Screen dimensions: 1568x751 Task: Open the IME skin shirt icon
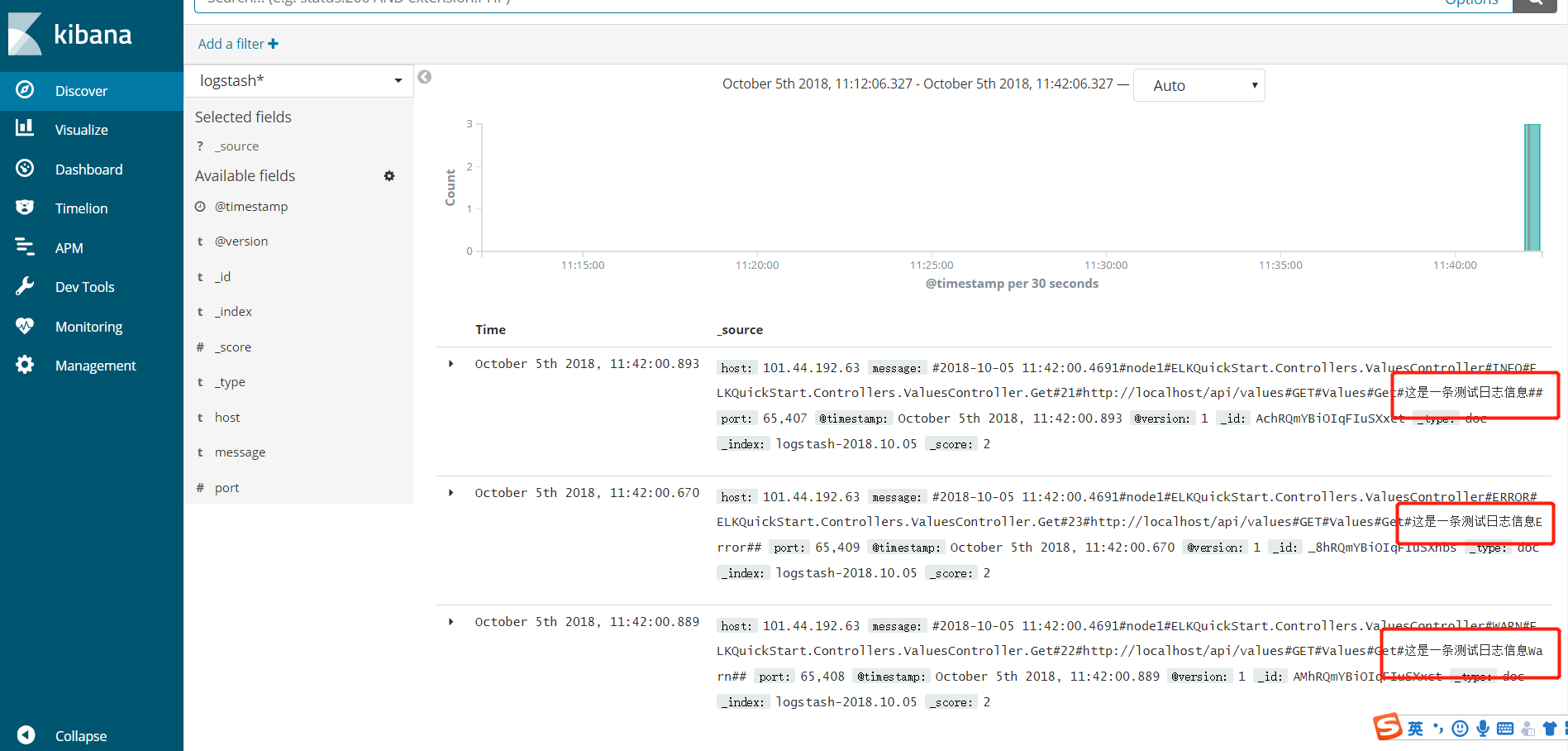(1550, 729)
